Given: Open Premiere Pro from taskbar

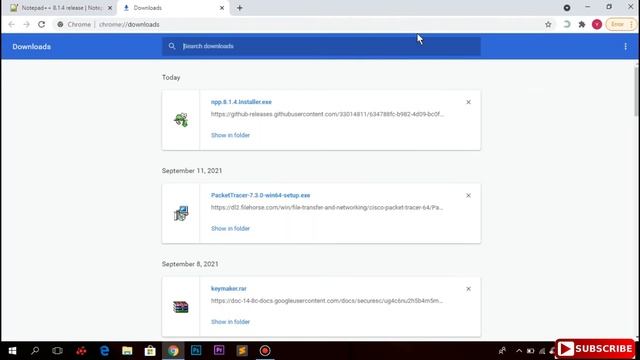Looking at the screenshot, I should (x=219, y=351).
